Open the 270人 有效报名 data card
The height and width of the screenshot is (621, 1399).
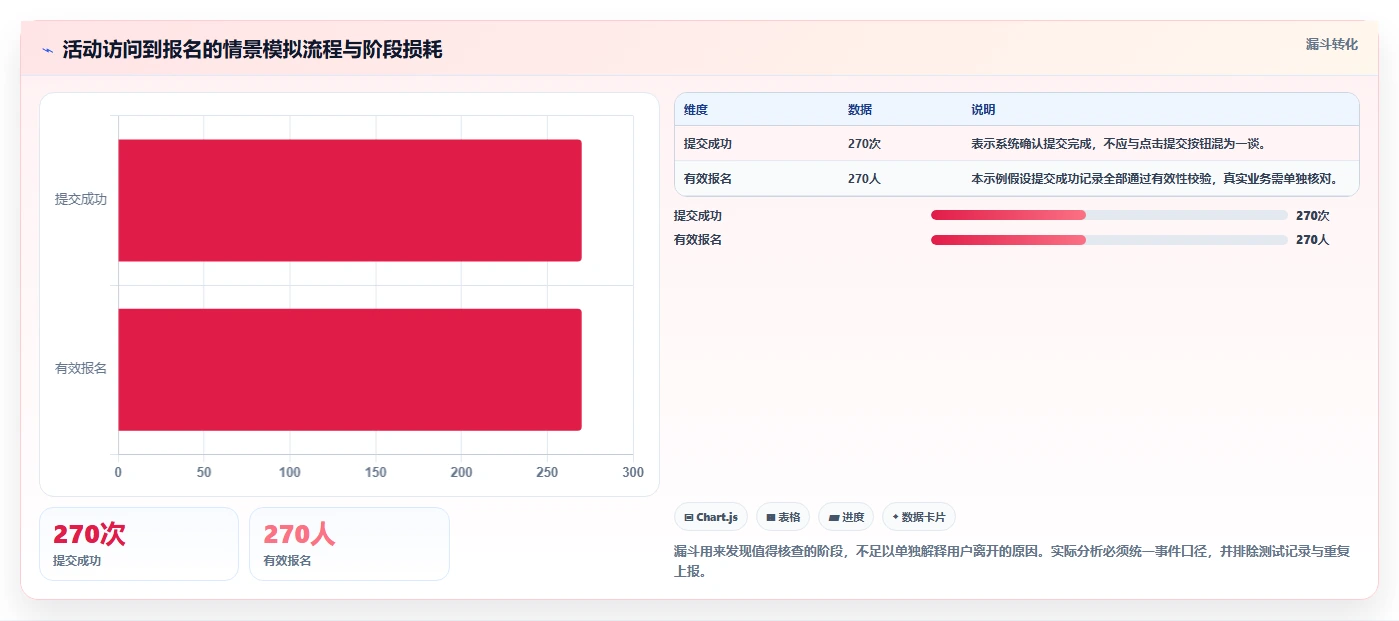pos(349,544)
